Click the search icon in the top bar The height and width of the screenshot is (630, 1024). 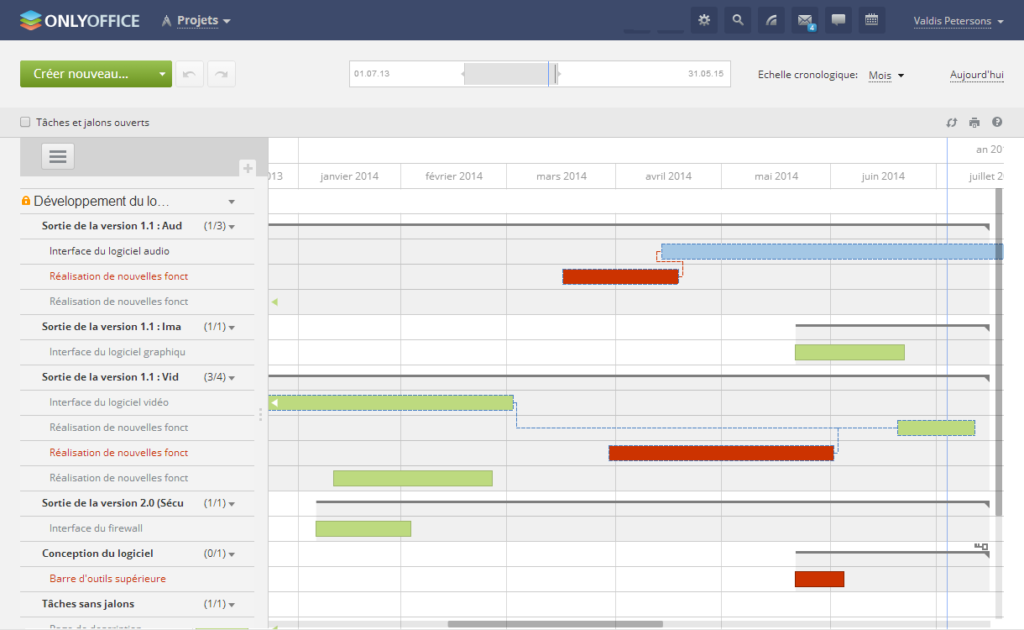[x=737, y=19]
